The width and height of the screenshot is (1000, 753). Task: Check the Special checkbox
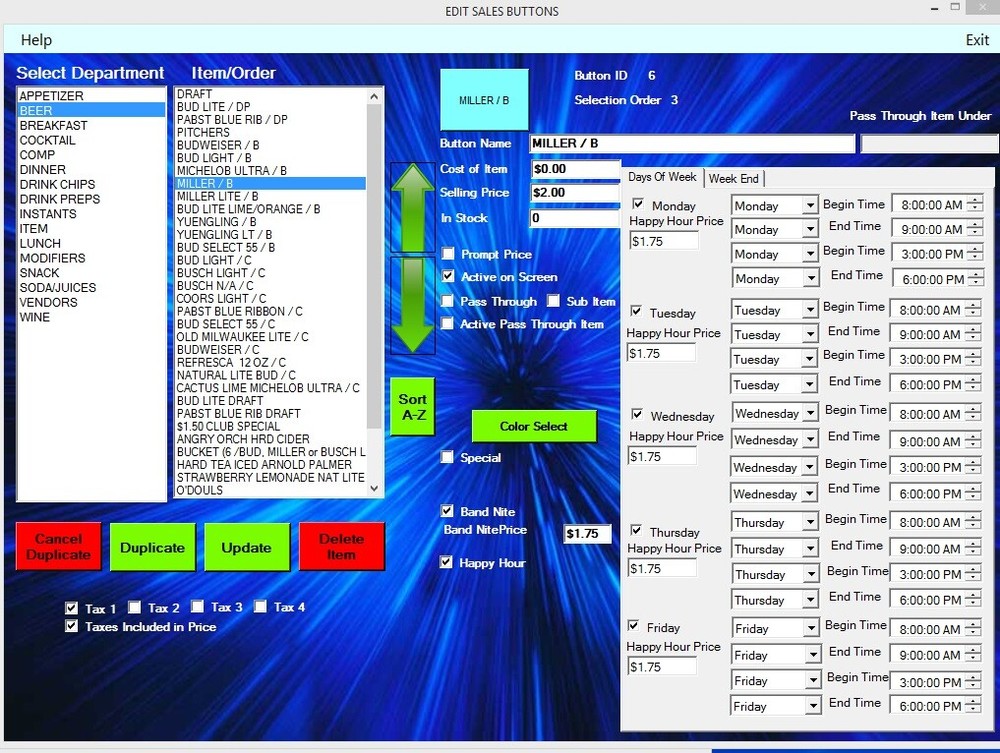[x=447, y=457]
